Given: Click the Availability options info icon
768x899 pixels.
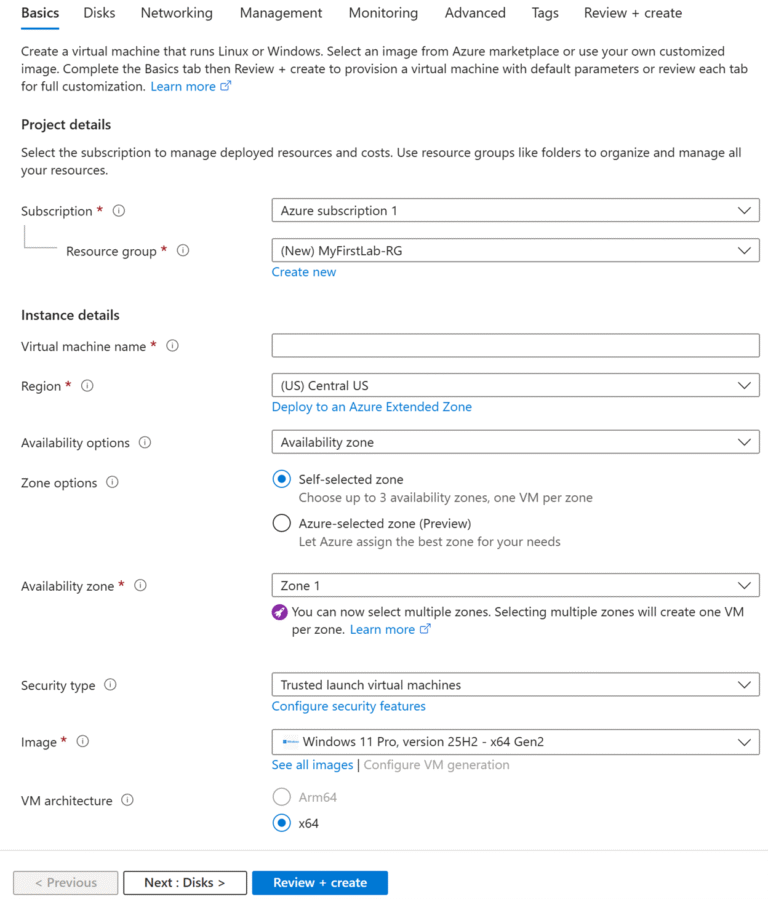Looking at the screenshot, I should [145, 443].
